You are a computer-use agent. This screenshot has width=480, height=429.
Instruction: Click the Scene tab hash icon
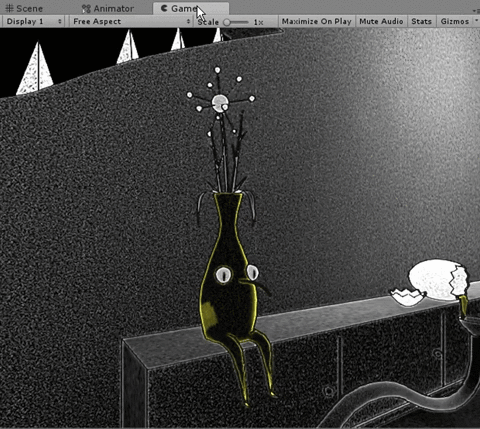pyautogui.click(x=9, y=8)
